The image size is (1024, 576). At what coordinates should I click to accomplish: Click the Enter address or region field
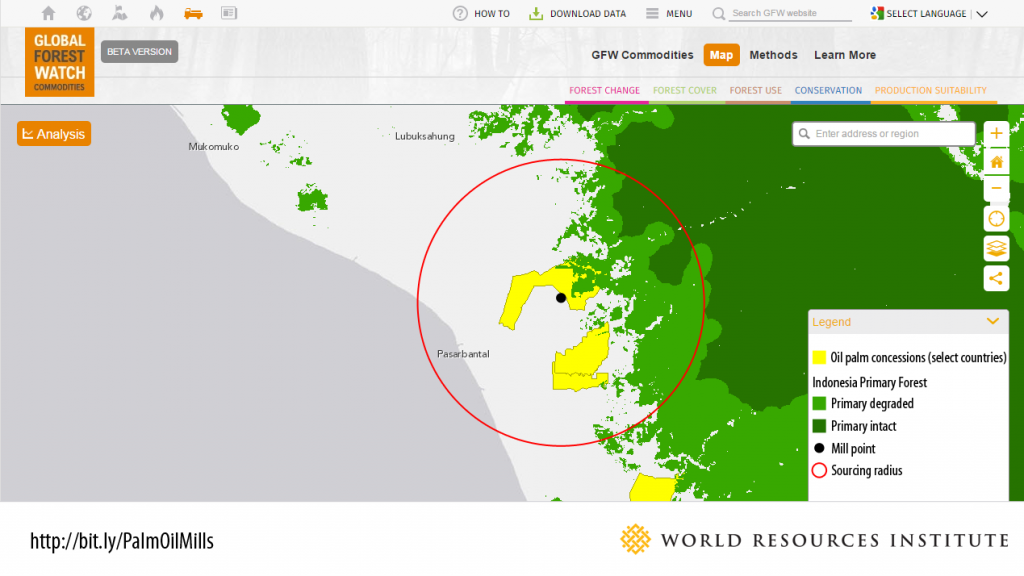(x=884, y=134)
